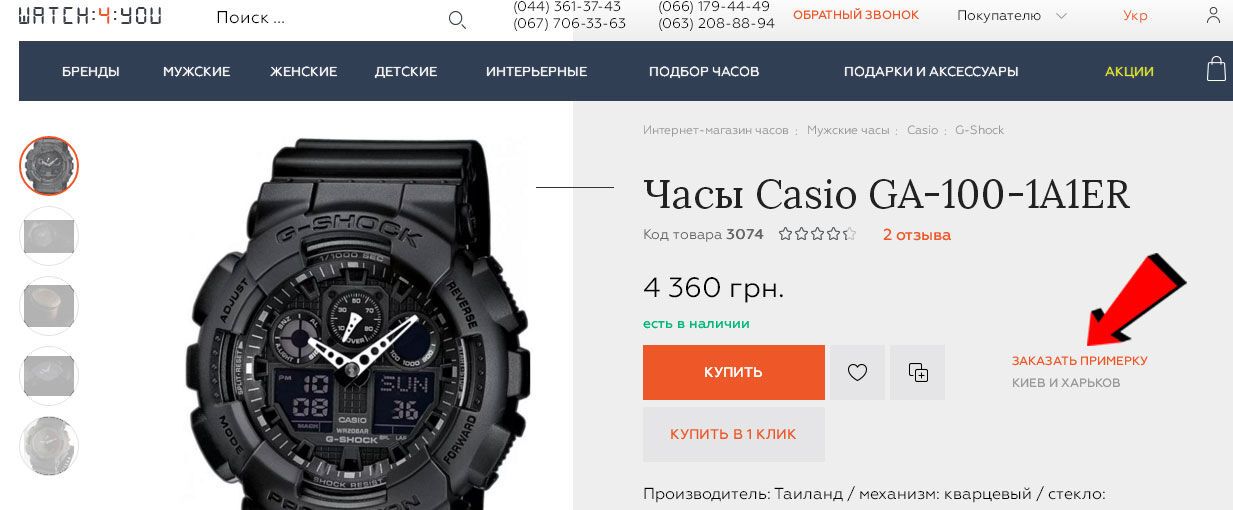The image size is (1233, 510).
Task: Add watch to wishlist heart icon
Action: tap(857, 372)
